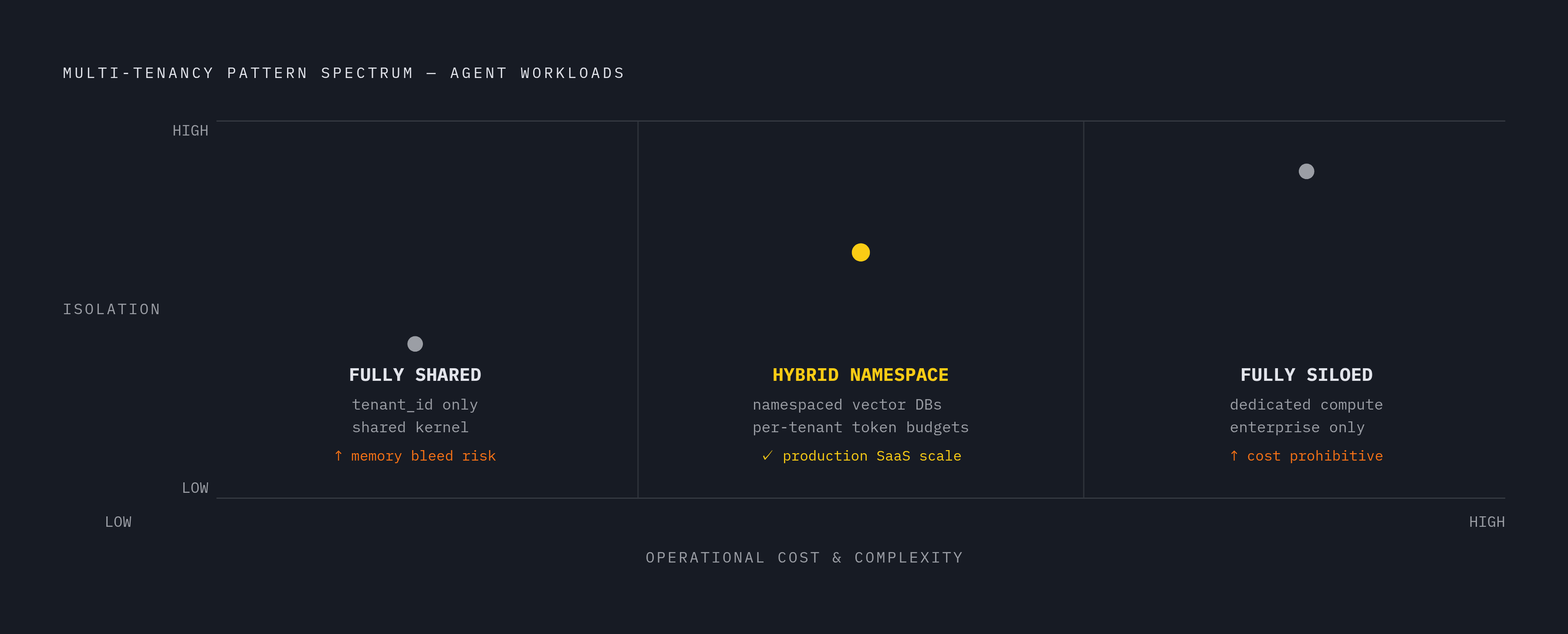Click the orange arrow before 'memory bleed risk'

pos(338,455)
